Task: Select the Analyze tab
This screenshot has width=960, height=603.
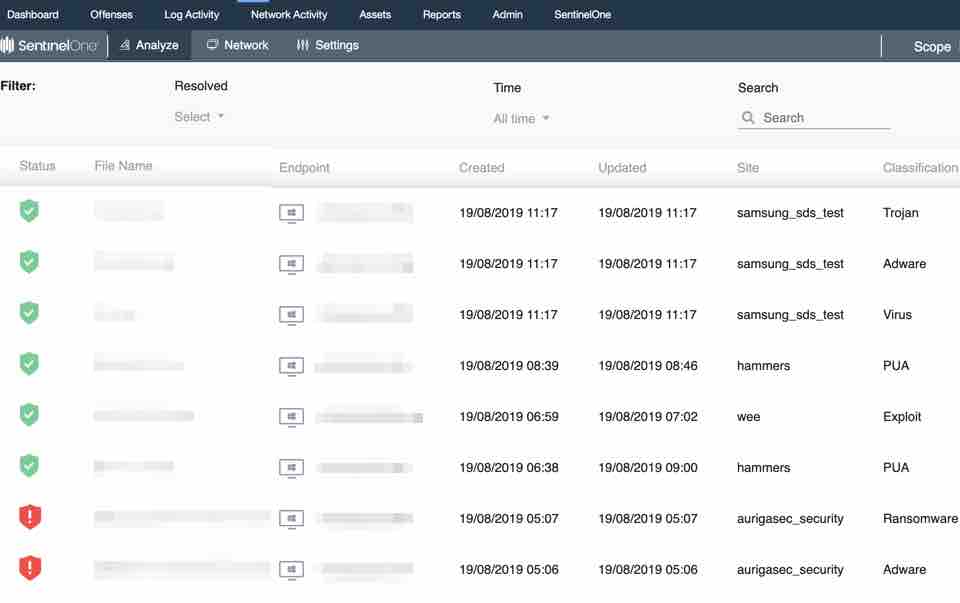Action: pos(148,45)
